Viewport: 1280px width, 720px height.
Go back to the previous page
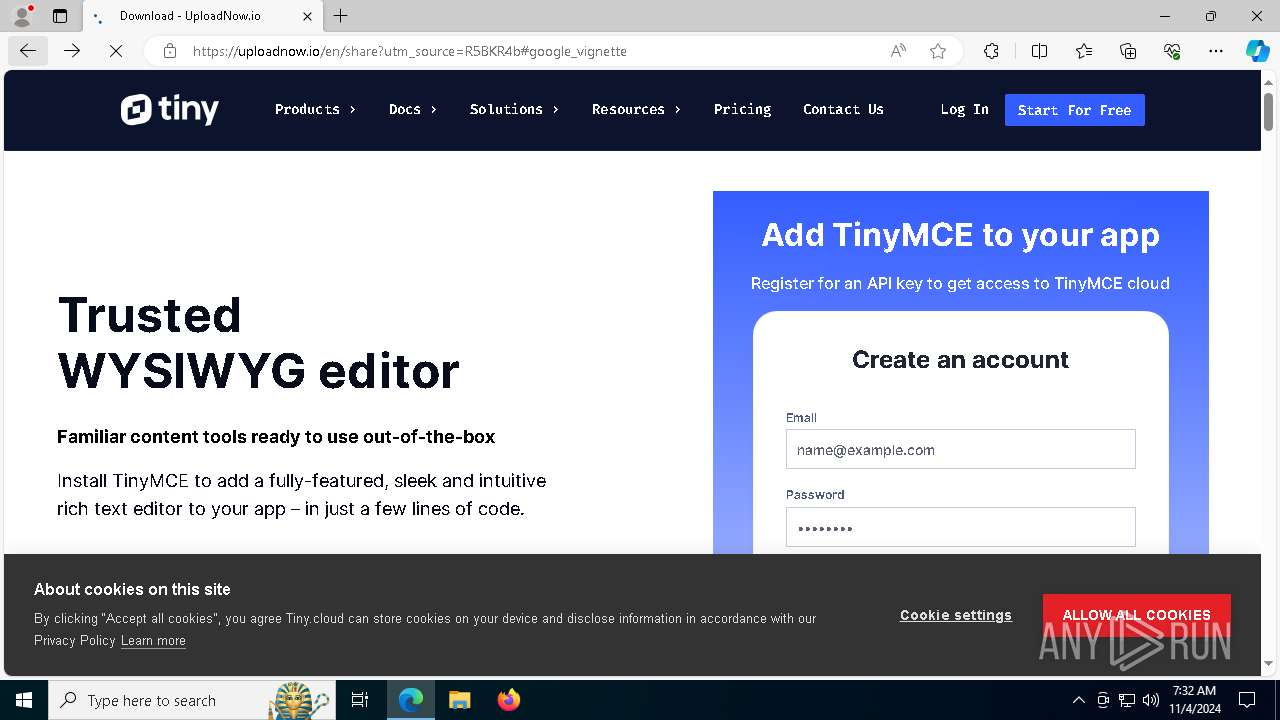pyautogui.click(x=28, y=51)
